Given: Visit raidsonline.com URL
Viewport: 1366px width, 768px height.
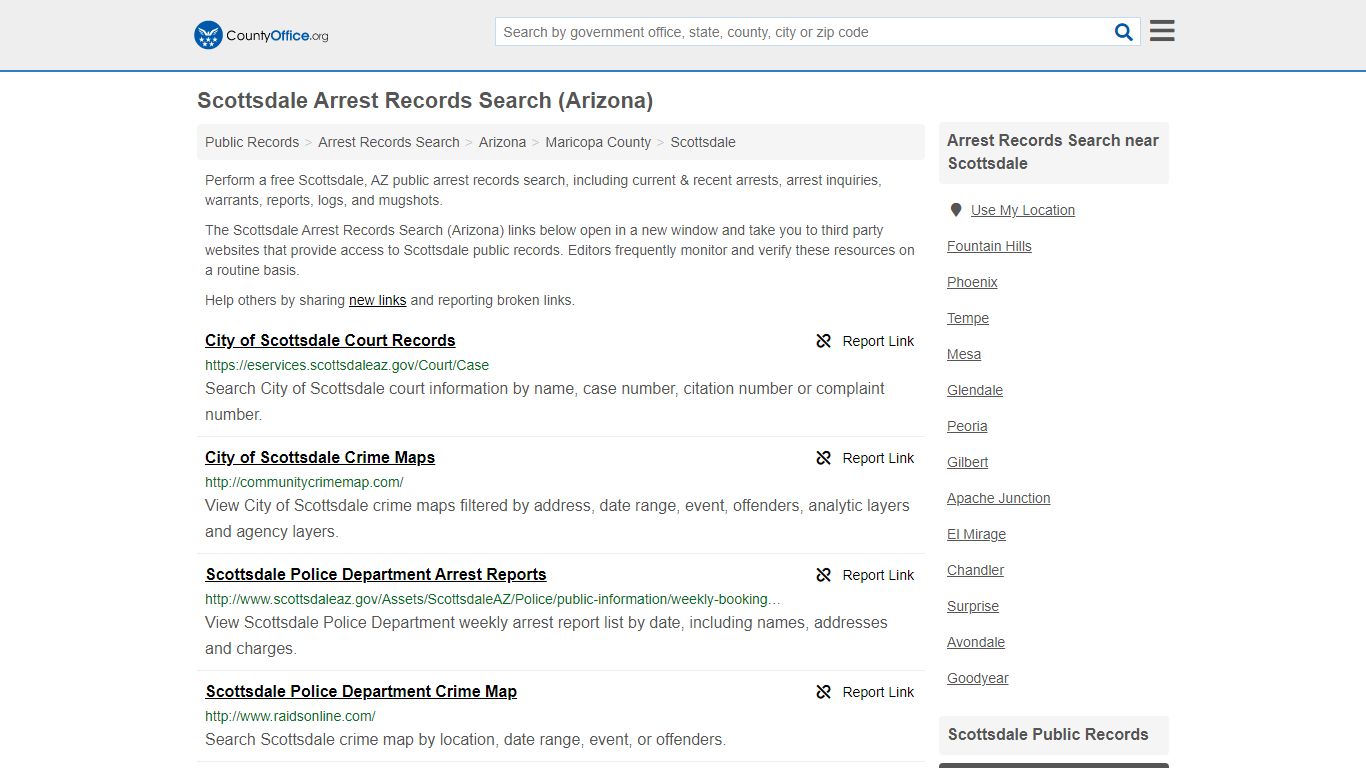Looking at the screenshot, I should point(290,716).
